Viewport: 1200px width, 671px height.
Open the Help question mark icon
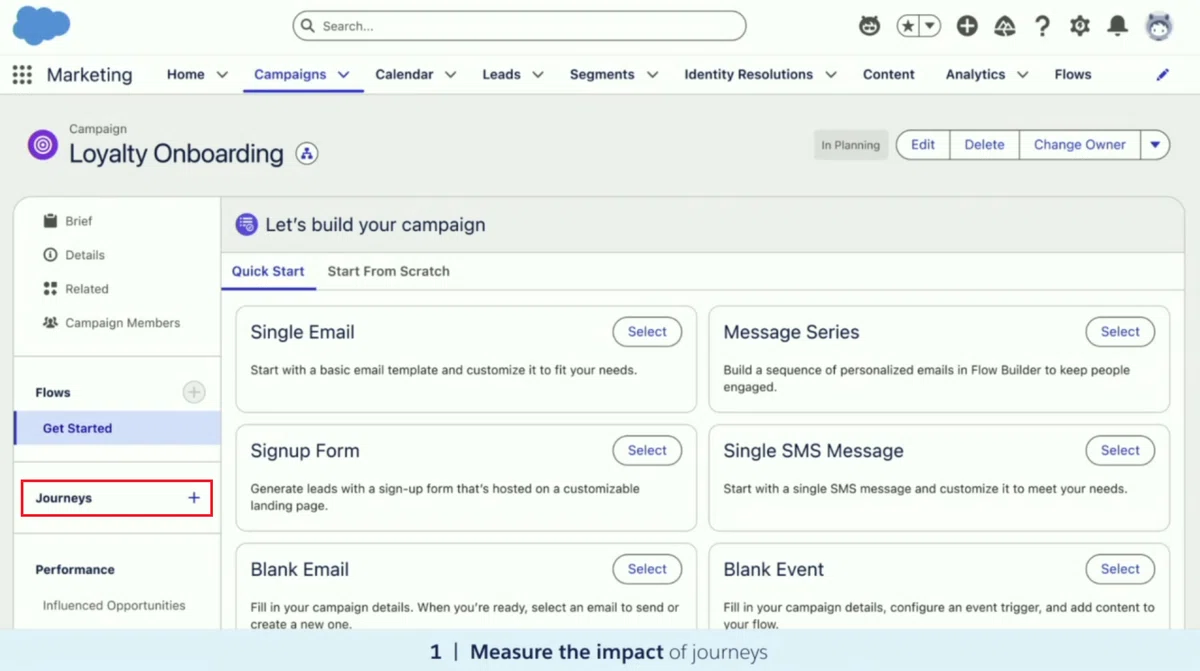pyautogui.click(x=1042, y=27)
